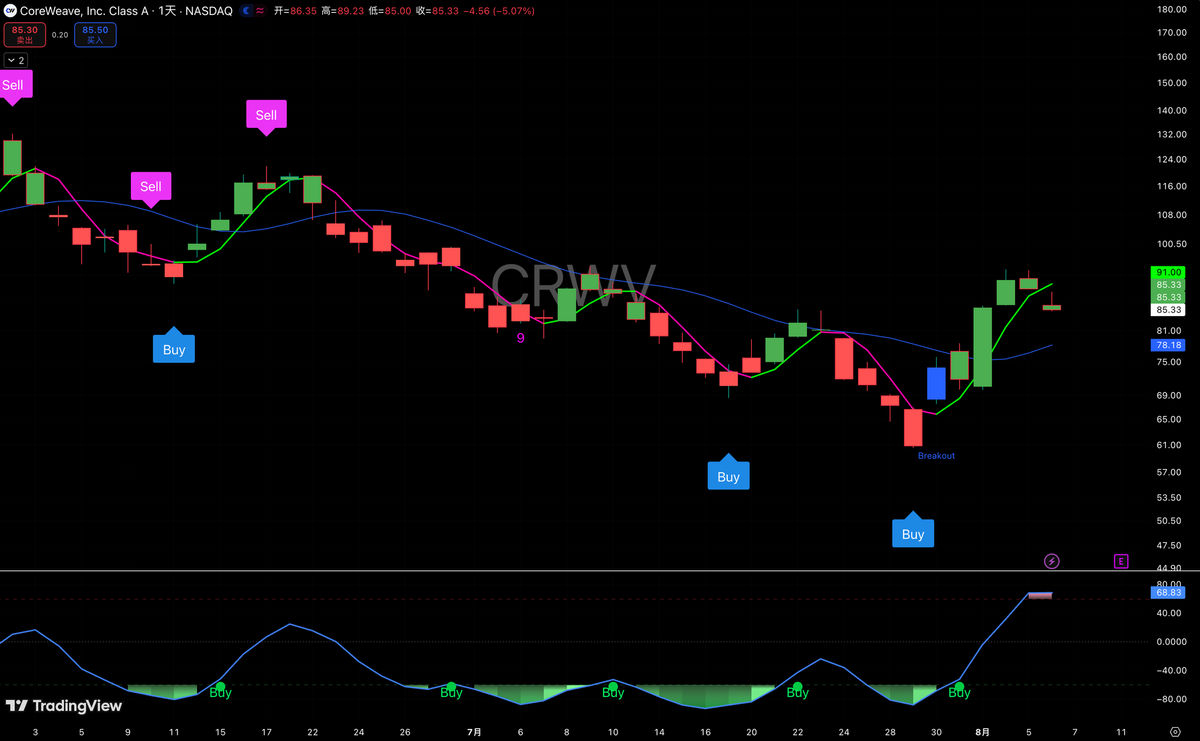Expand the collapsed indicators legend showing 2

[x=16, y=60]
